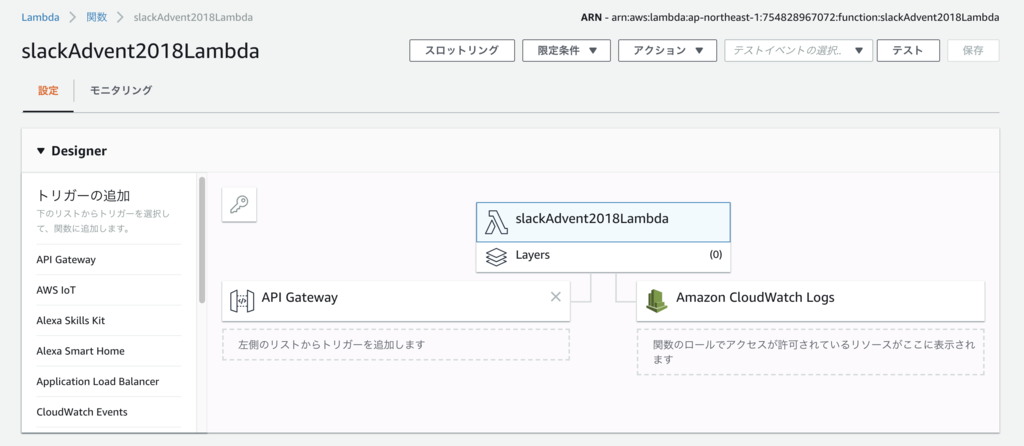Switch to the 設定 tab

[x=48, y=91]
